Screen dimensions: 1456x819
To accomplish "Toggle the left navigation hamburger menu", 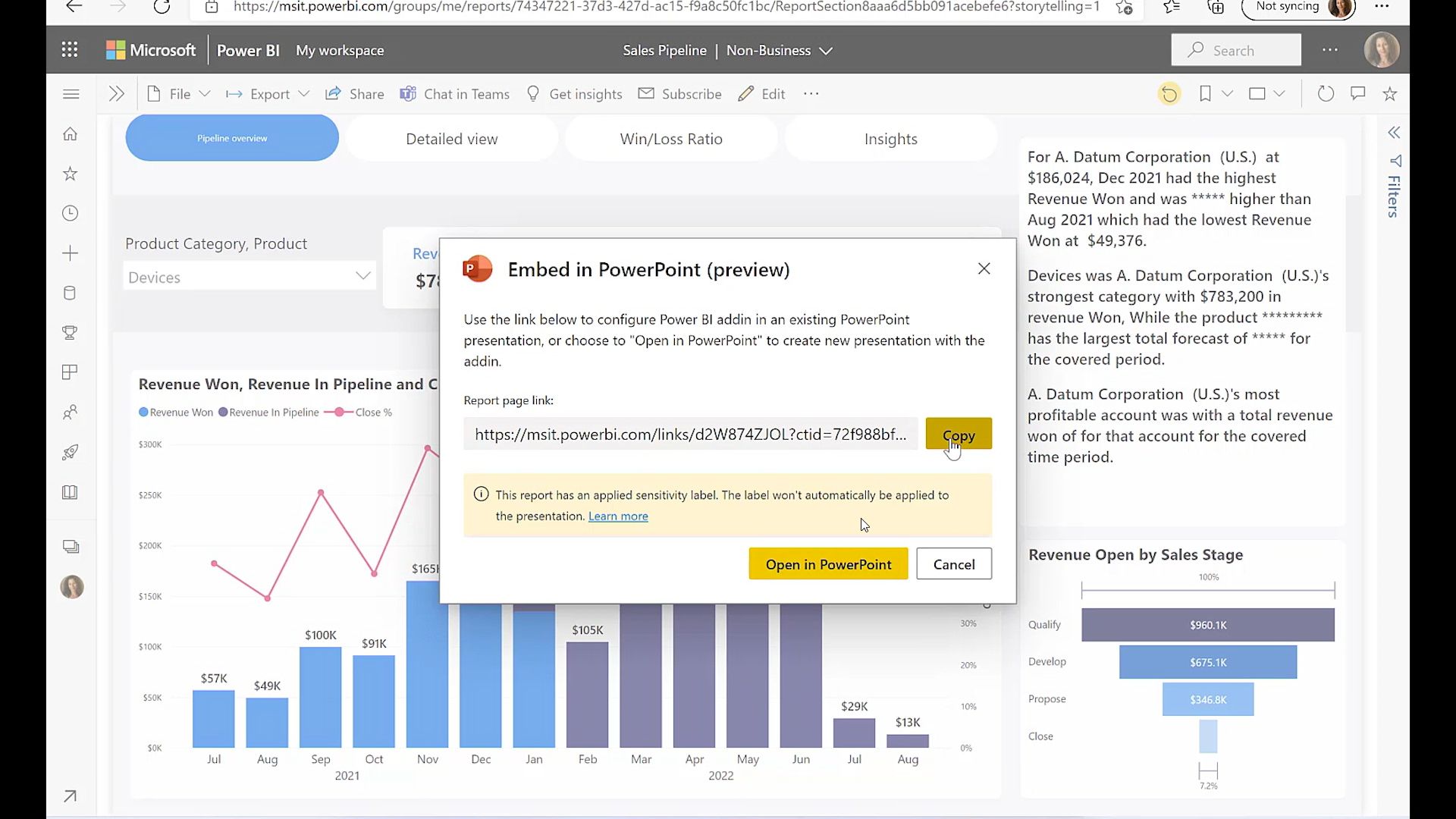I will point(71,94).
